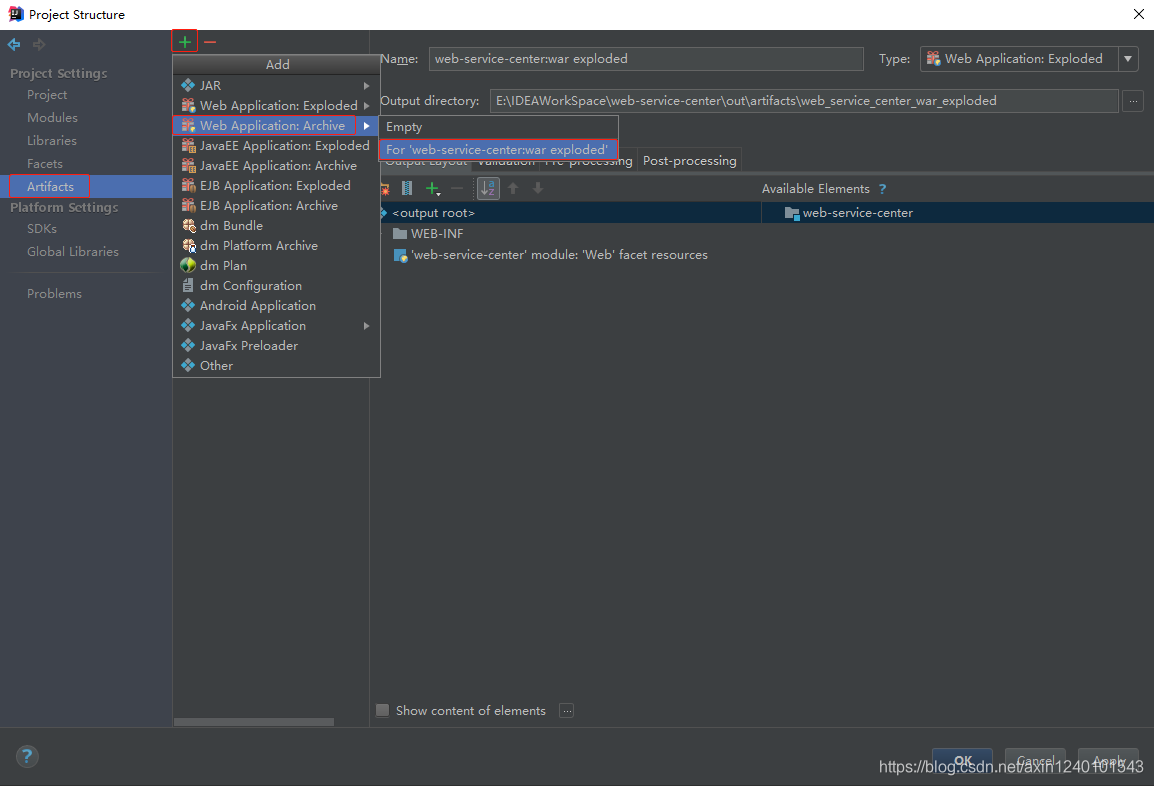Click move down arrow in layout toolbar
The image size is (1154, 786).
tap(538, 189)
